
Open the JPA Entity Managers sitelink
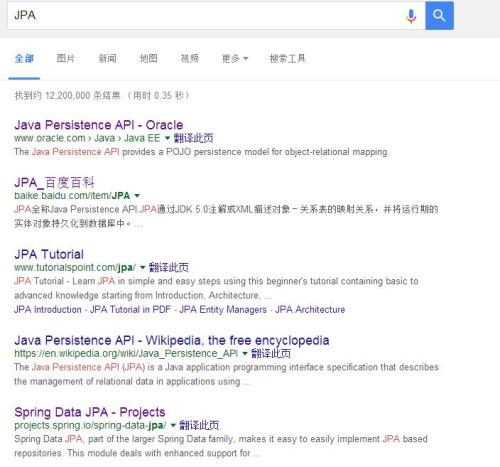pos(223,310)
